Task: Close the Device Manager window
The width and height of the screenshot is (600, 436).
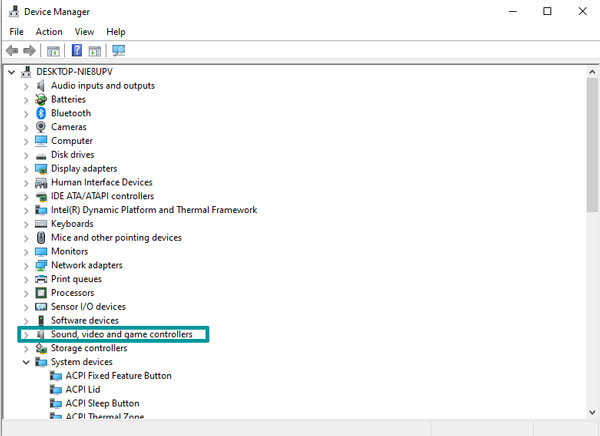Action: 582,11
